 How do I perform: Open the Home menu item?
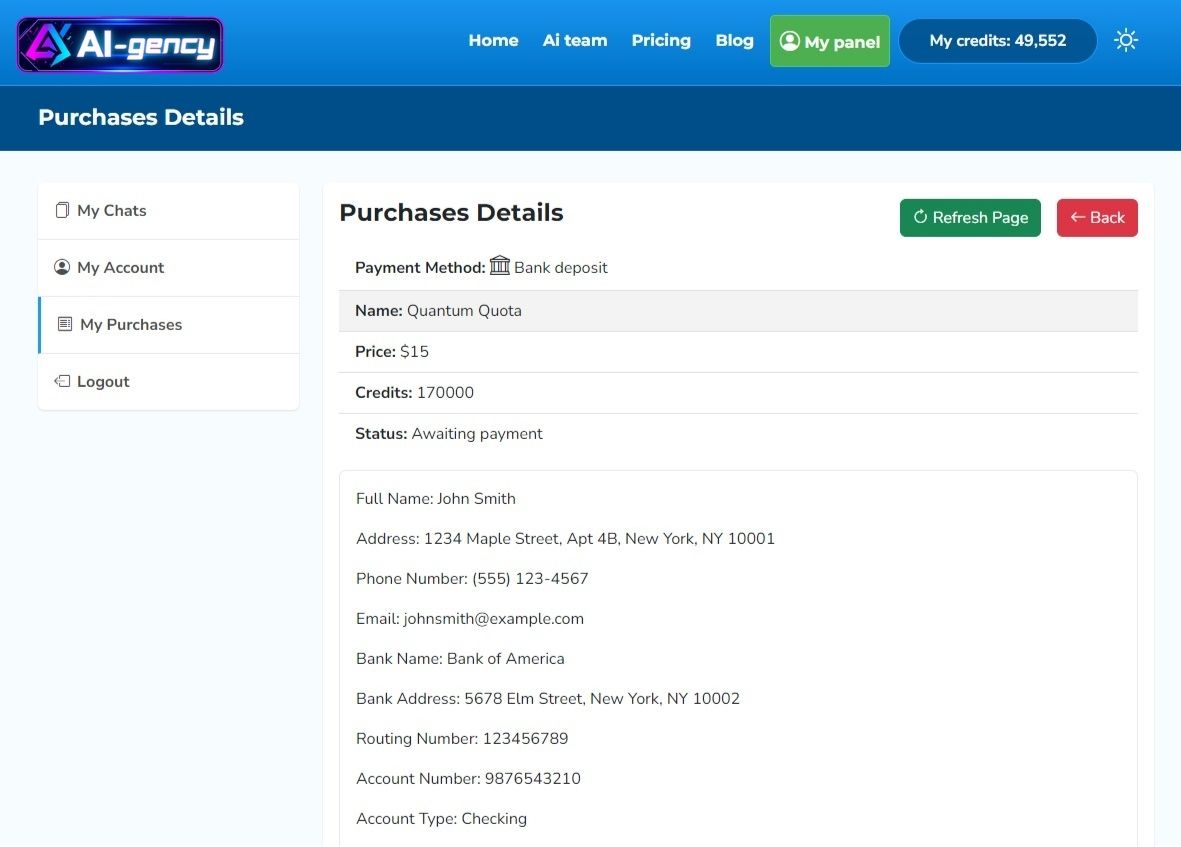(493, 41)
